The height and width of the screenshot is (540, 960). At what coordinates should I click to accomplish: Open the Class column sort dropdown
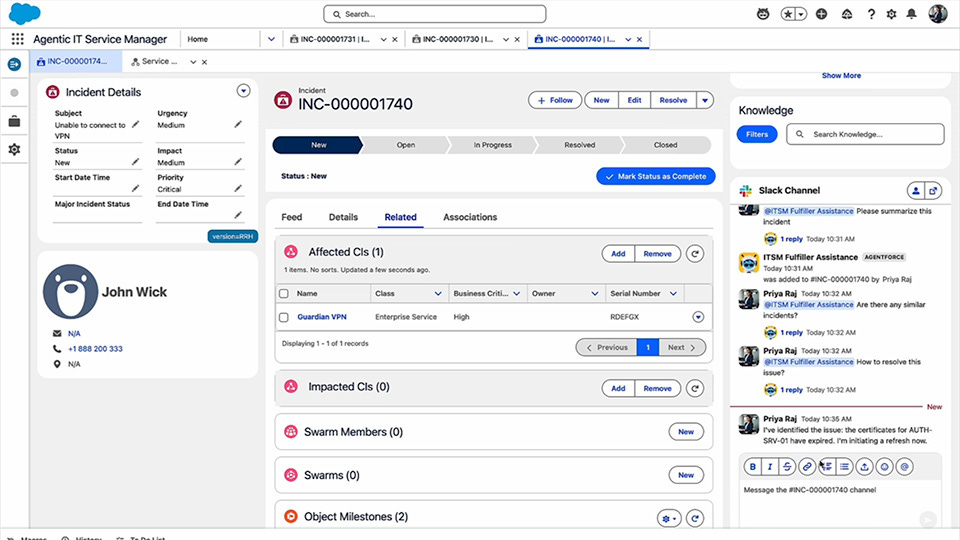[438, 294]
